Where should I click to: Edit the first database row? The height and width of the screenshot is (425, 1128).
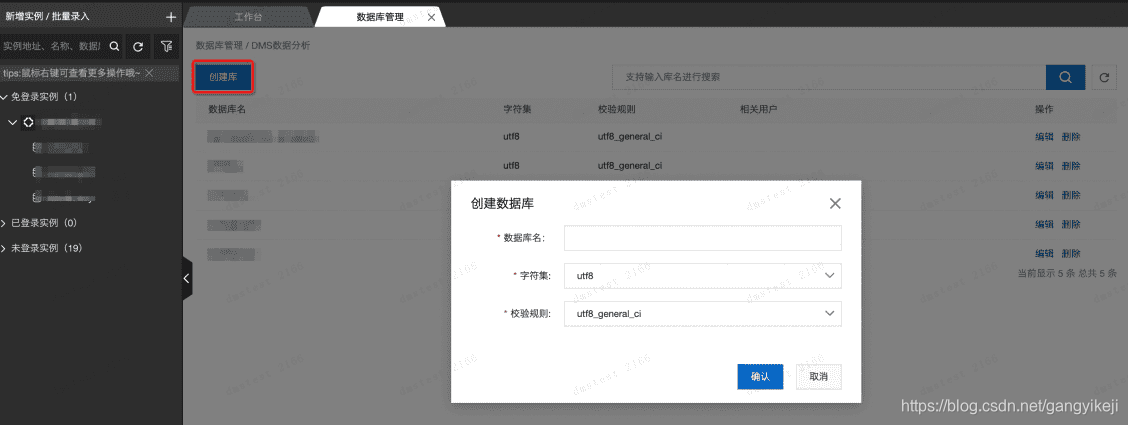click(1044, 137)
